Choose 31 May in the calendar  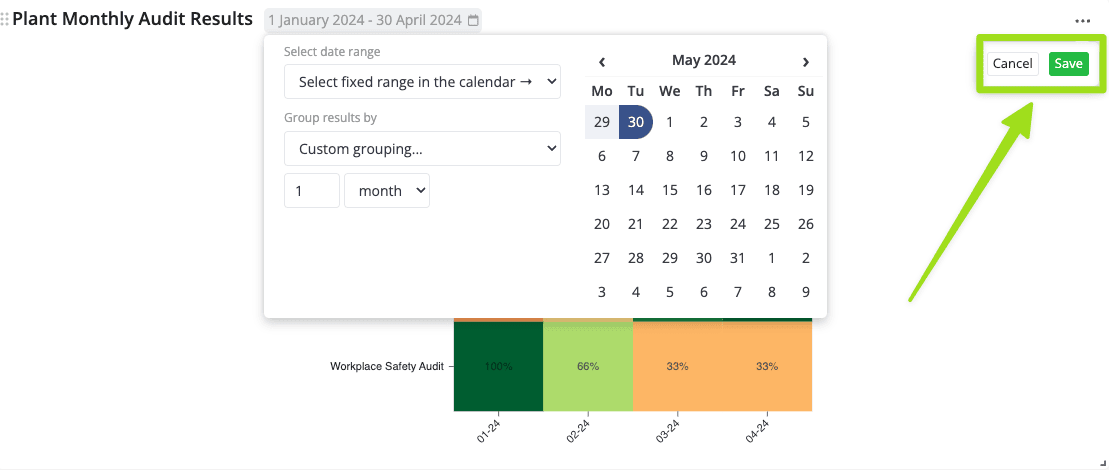pos(738,258)
